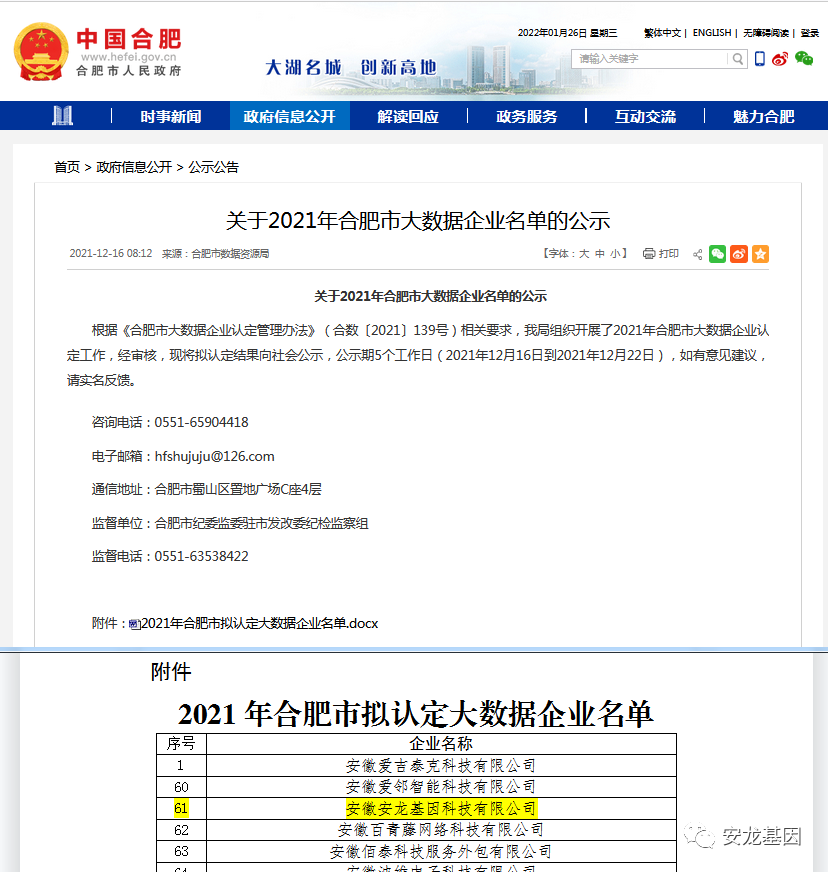The image size is (828, 872).
Task: Open the 时事新闻 navigation tab
Action: pyautogui.click(x=171, y=116)
